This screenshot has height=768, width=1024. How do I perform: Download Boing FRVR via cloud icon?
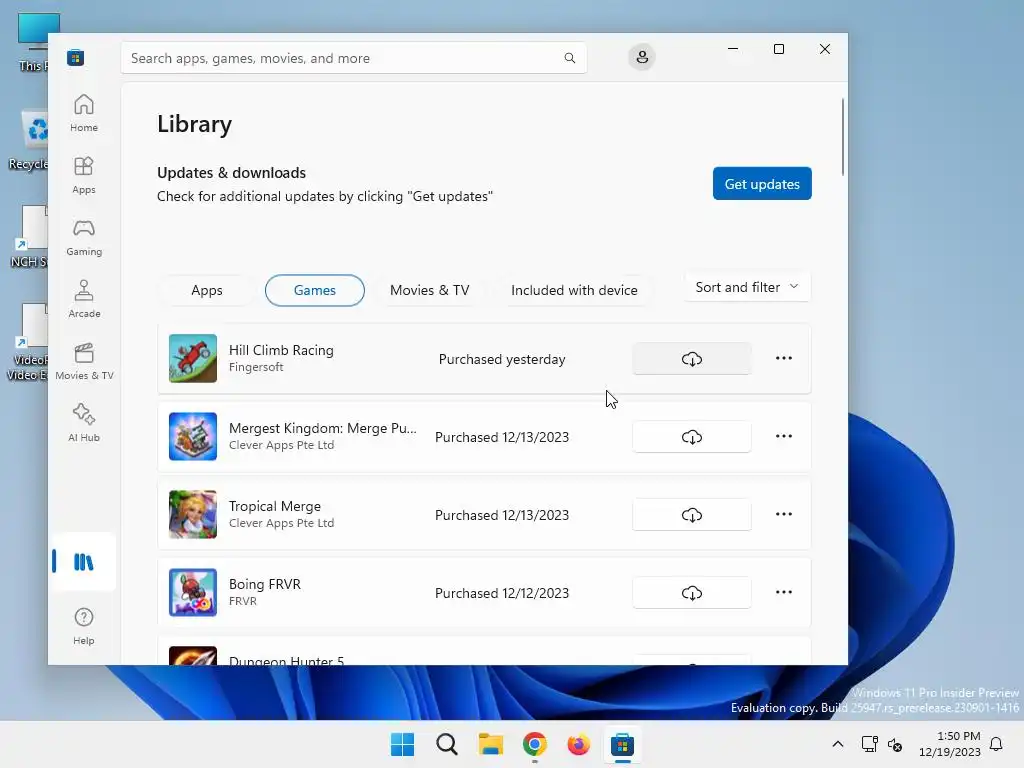[x=692, y=592]
